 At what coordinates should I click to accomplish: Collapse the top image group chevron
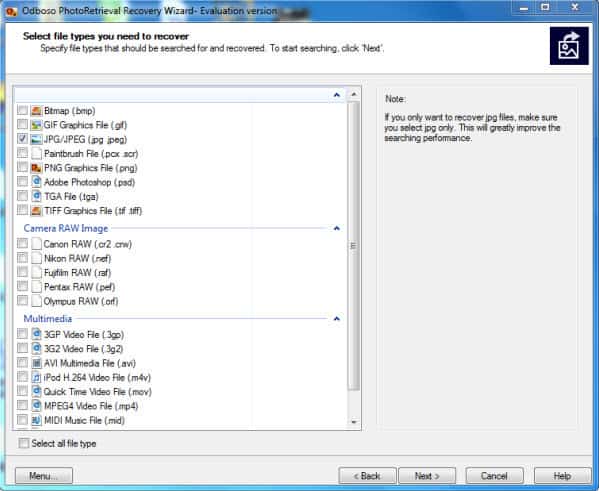pyautogui.click(x=337, y=95)
